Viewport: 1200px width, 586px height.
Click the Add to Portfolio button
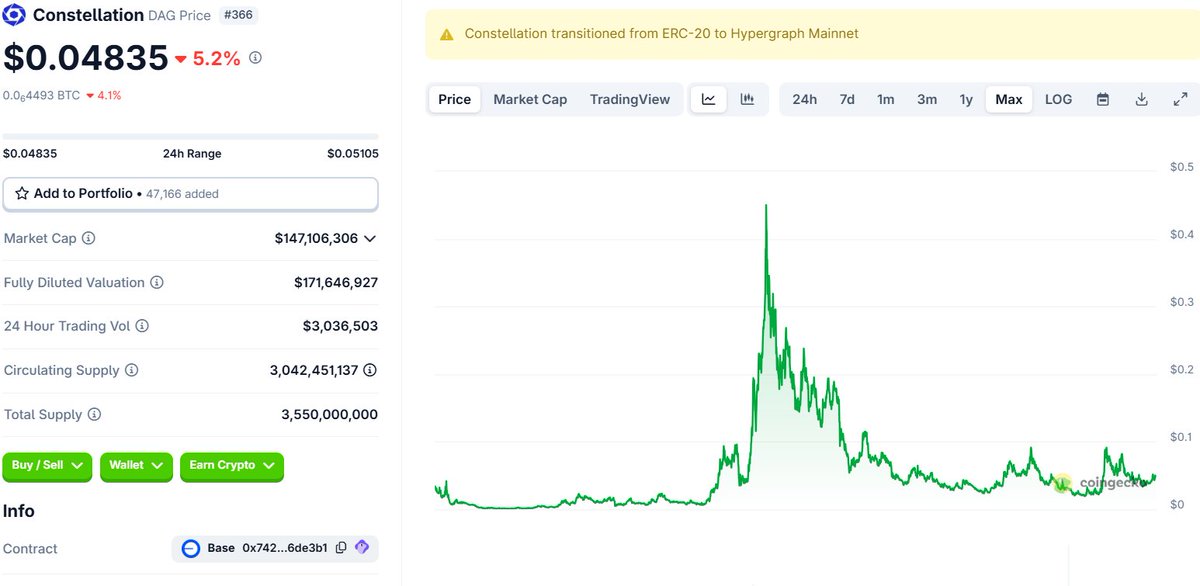click(x=191, y=194)
